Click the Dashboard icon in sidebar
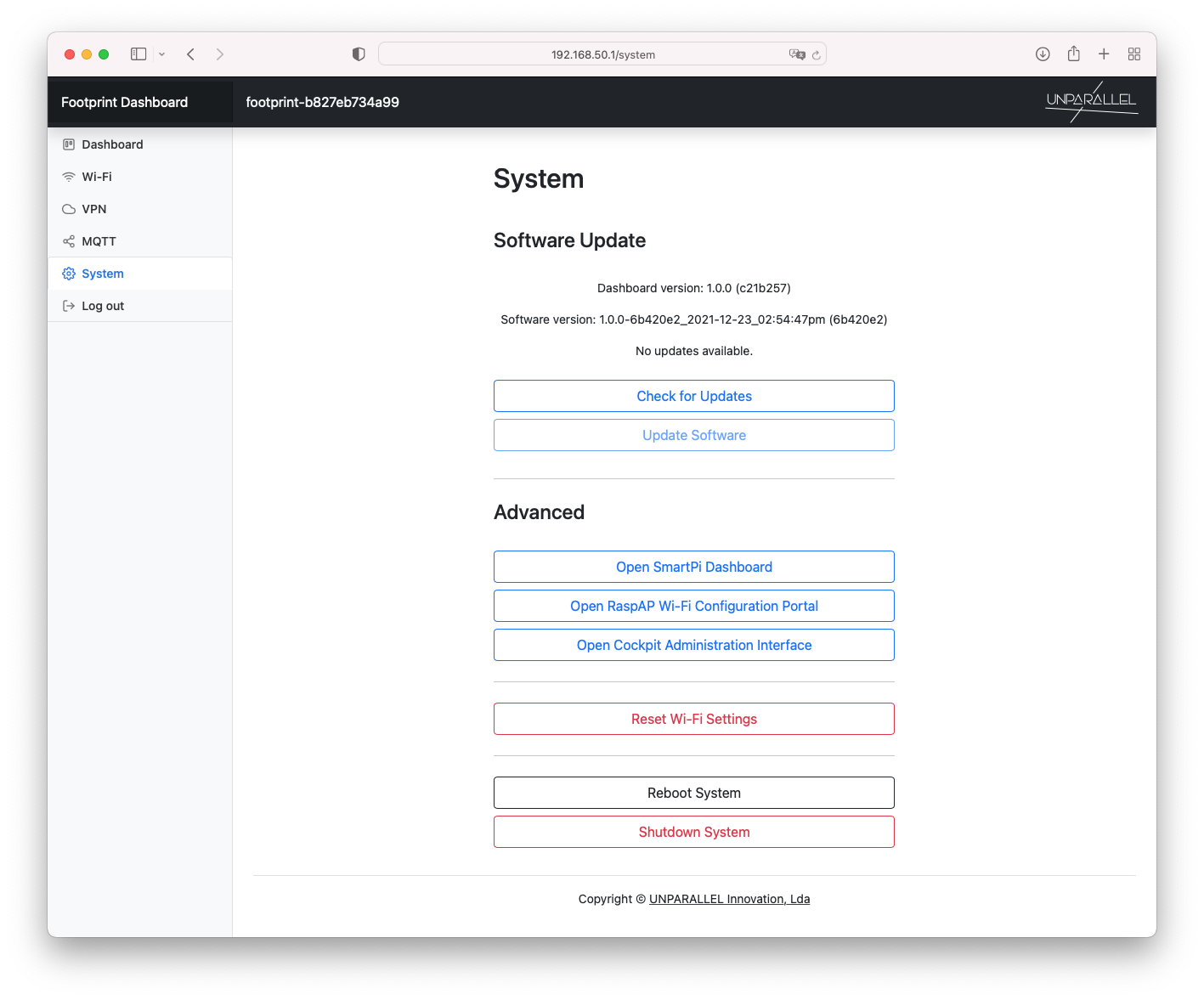 click(x=69, y=144)
